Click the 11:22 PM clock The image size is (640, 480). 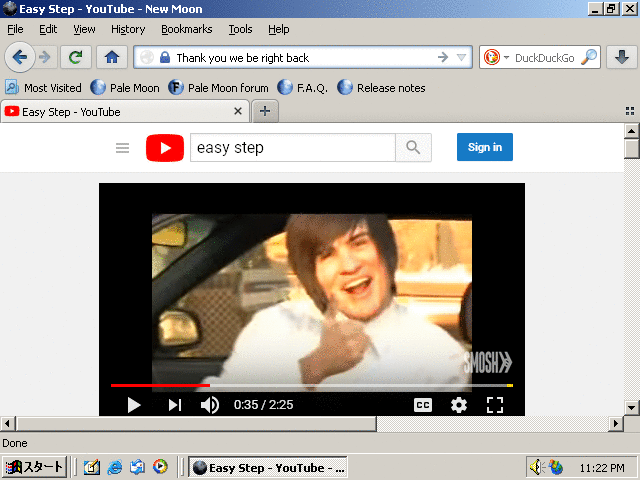point(602,468)
